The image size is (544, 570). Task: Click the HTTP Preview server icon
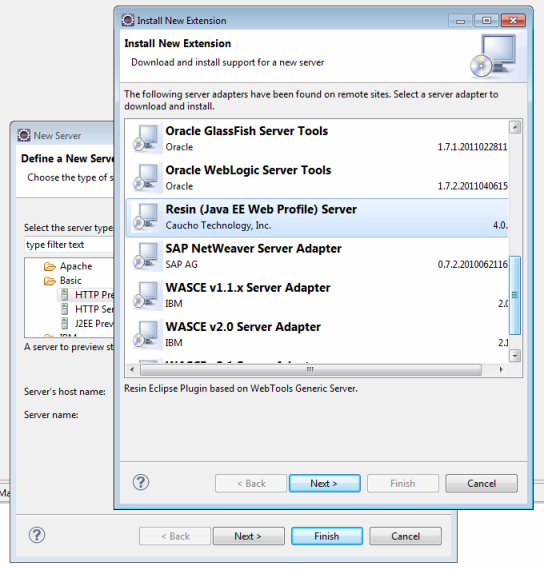(x=65, y=294)
